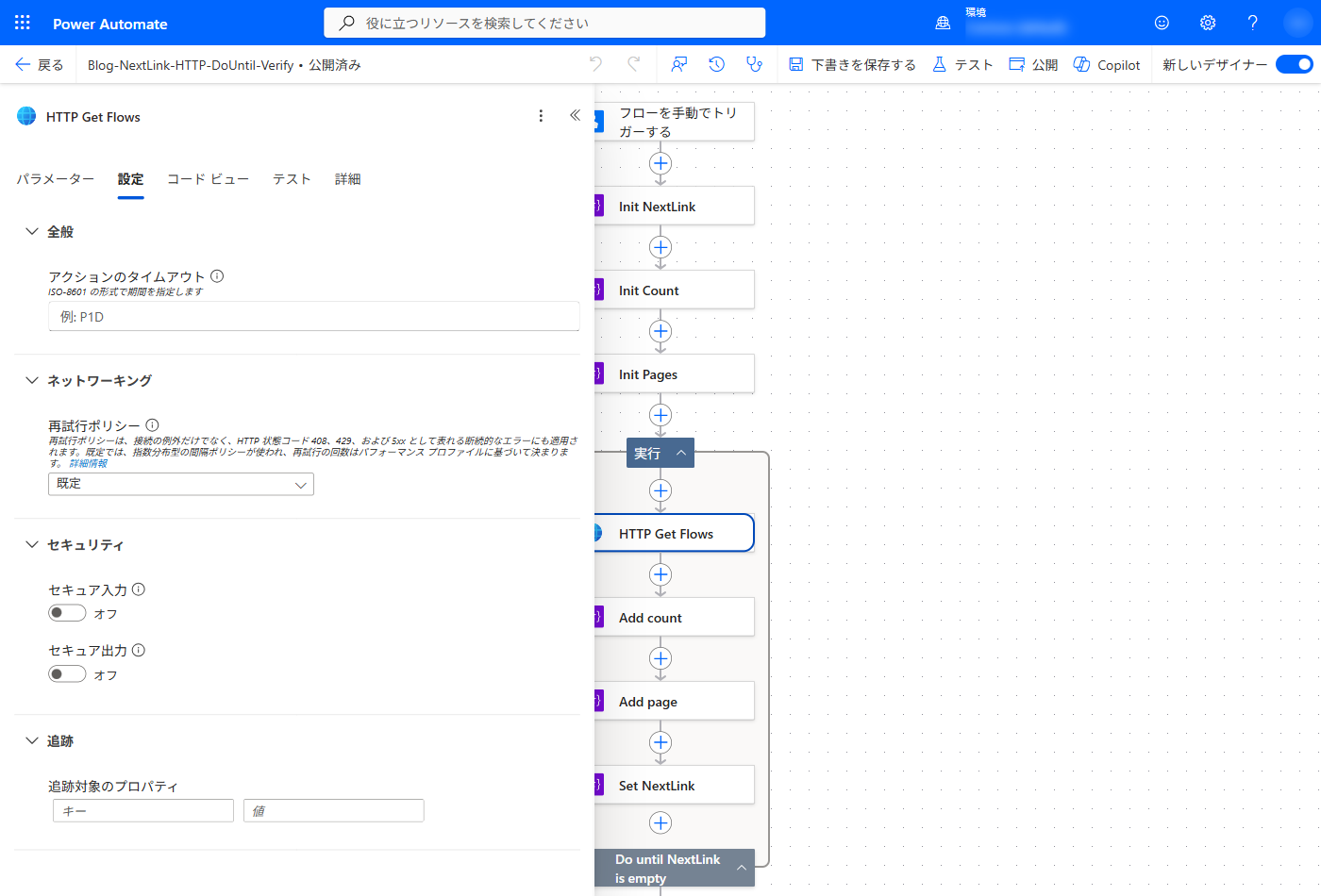Click the redo arrow icon
The height and width of the screenshot is (896, 1321).
(634, 64)
